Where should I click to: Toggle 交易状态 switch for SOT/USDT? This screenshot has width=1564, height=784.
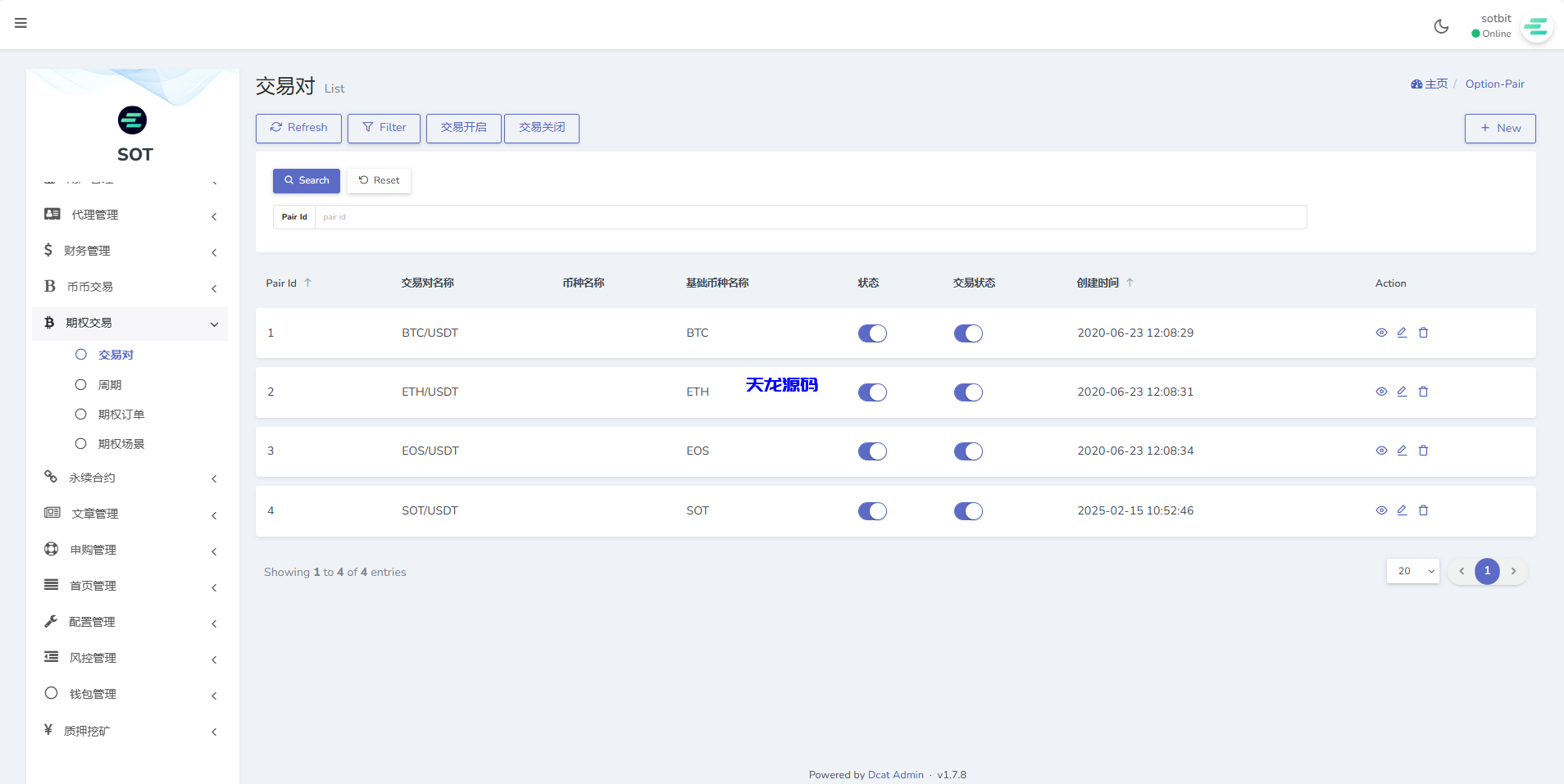point(968,511)
